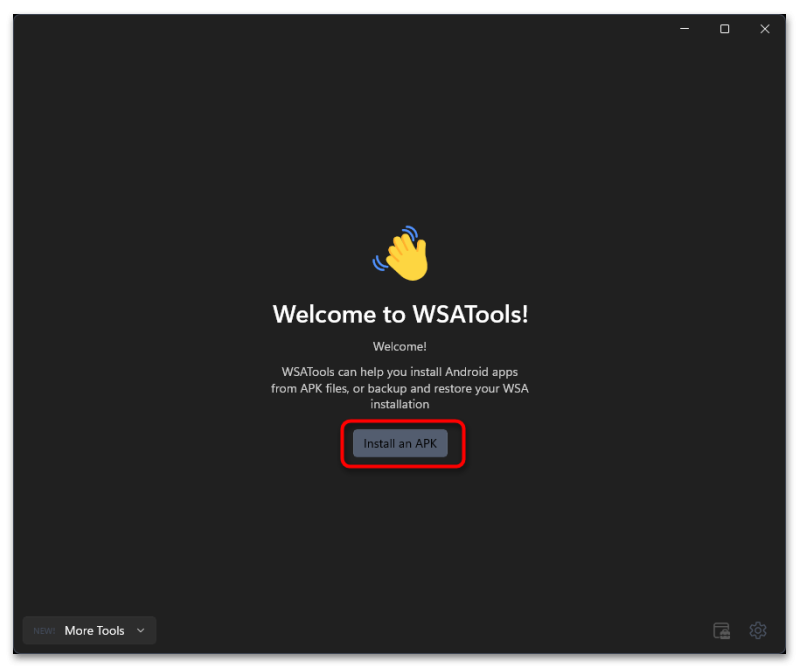Close the WSATools window
Viewport: 800px width, 668px height.
(x=765, y=29)
